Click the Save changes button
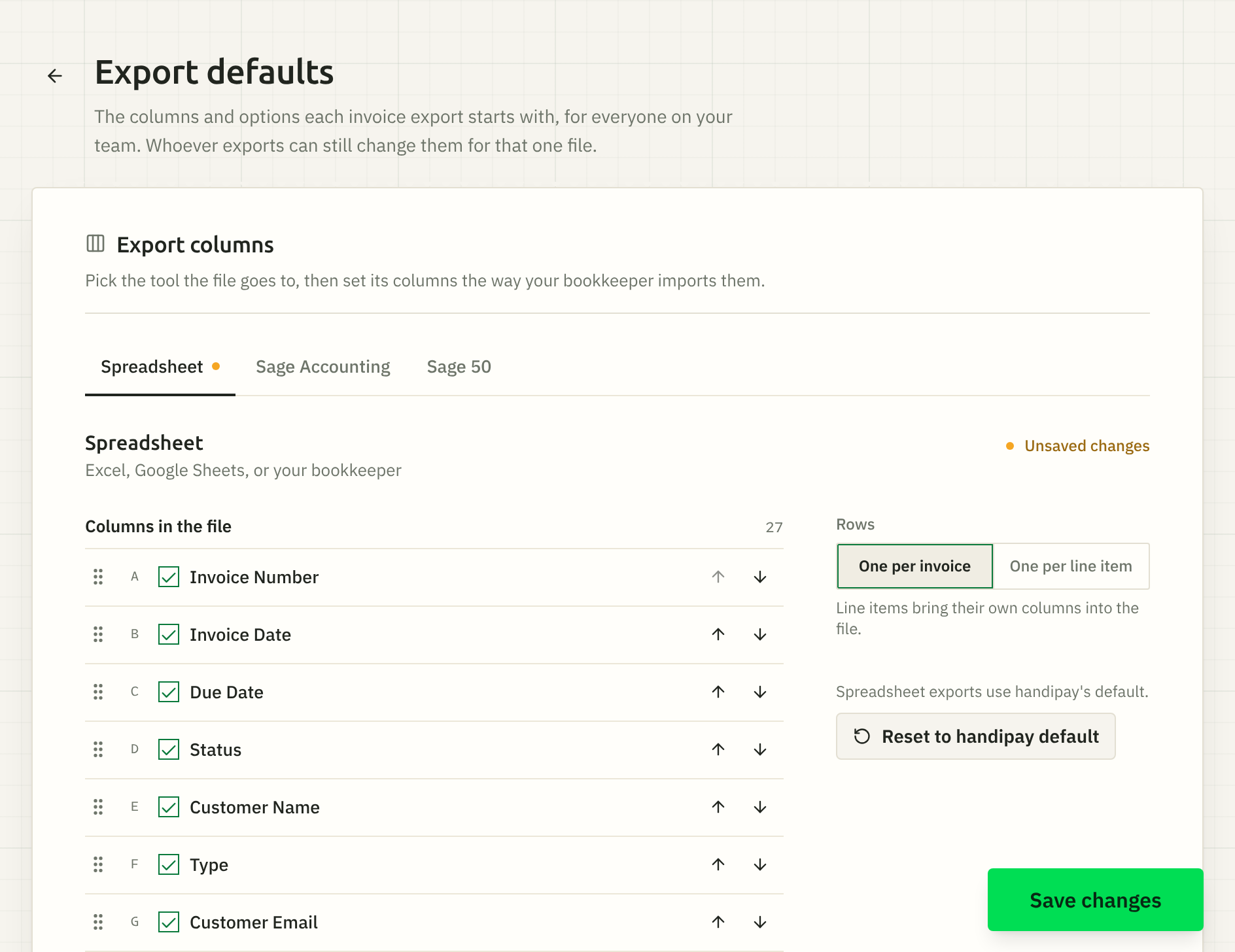 pyautogui.click(x=1095, y=900)
